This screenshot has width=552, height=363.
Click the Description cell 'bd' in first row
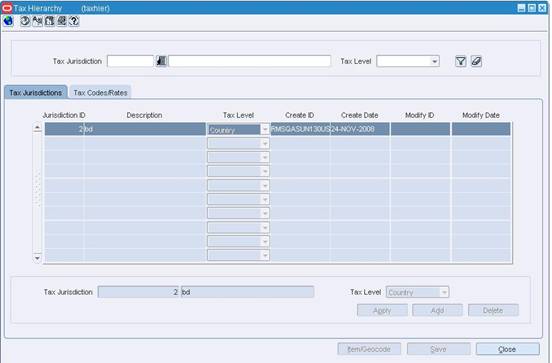tap(145, 129)
